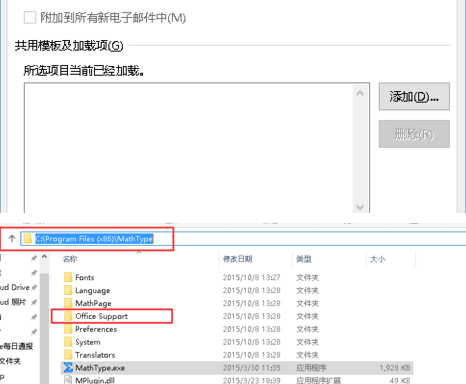This screenshot has height=384, width=466.
Task: Click the MathType.exe sigma icon
Action: point(68,368)
